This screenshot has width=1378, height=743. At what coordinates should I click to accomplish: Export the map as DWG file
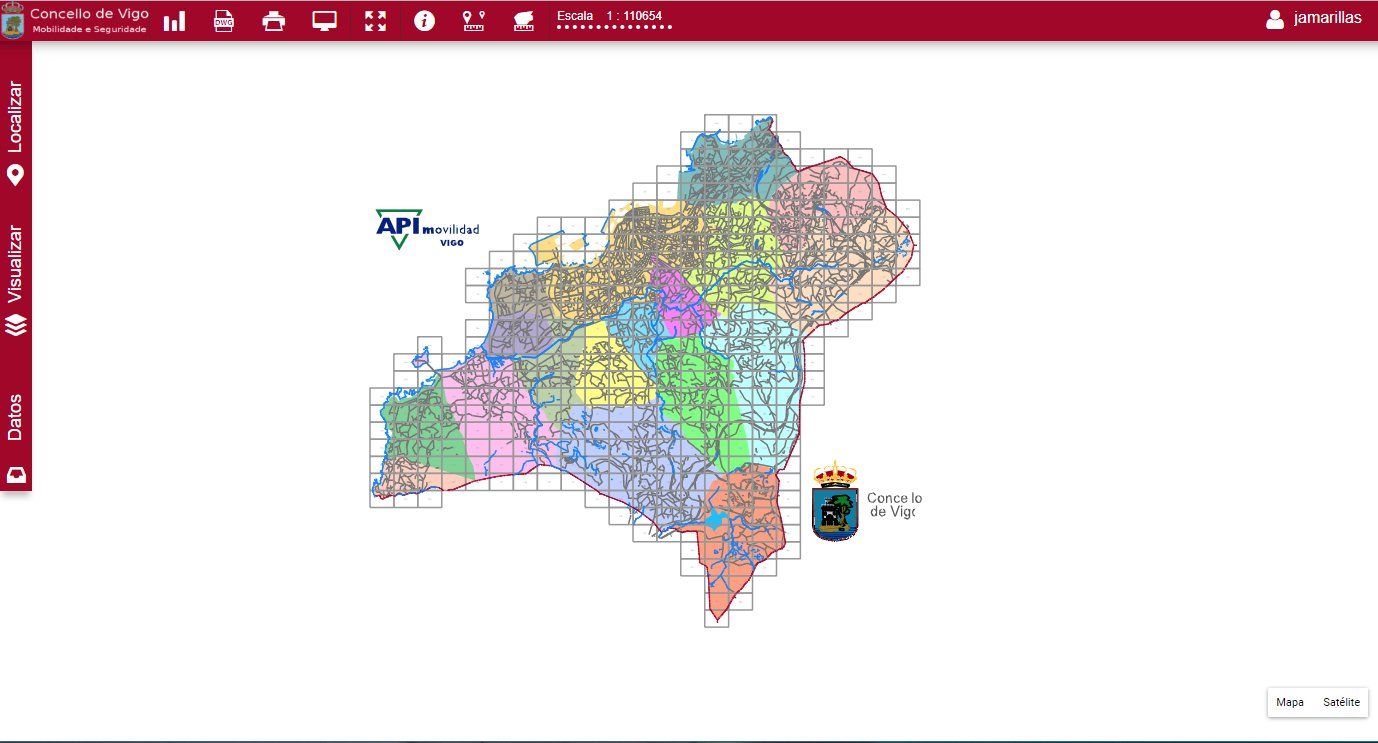[x=224, y=21]
